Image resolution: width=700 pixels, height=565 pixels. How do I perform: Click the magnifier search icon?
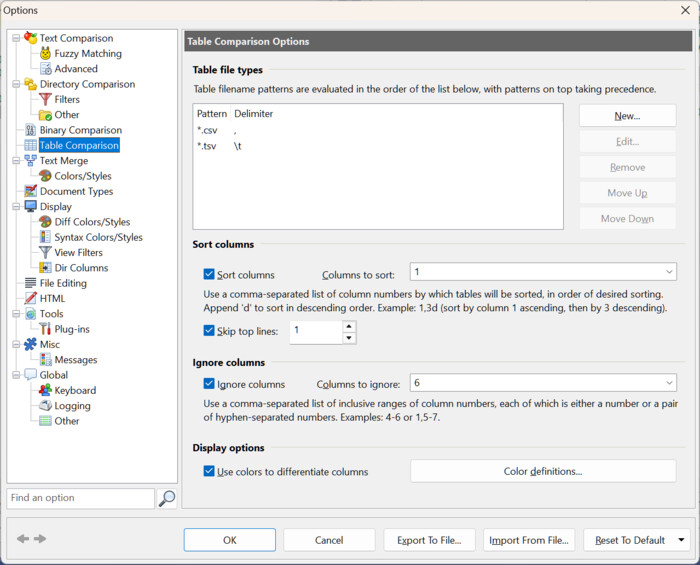click(x=167, y=499)
